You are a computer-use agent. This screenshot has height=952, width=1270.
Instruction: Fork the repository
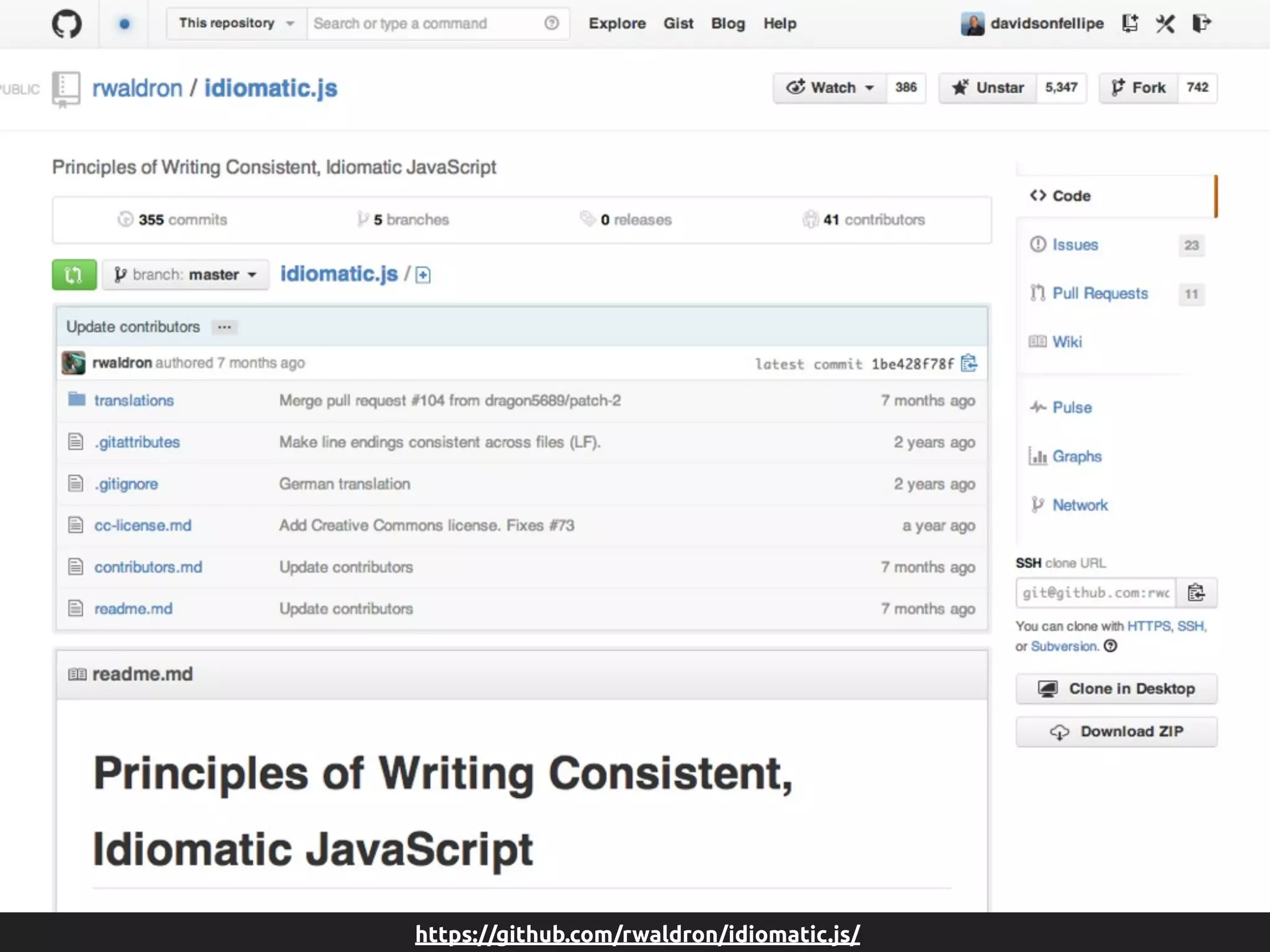[1139, 87]
